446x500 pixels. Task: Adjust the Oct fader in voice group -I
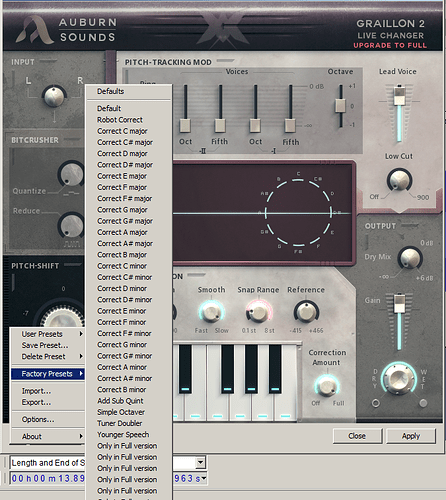255,125
